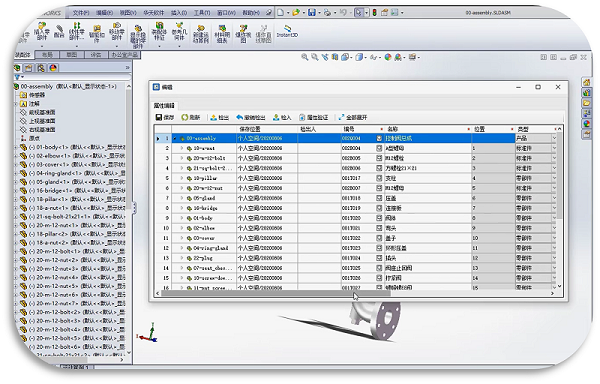Click the Print icon in title toolbar
Viewport: 600px width, 384px height.
tap(327, 13)
